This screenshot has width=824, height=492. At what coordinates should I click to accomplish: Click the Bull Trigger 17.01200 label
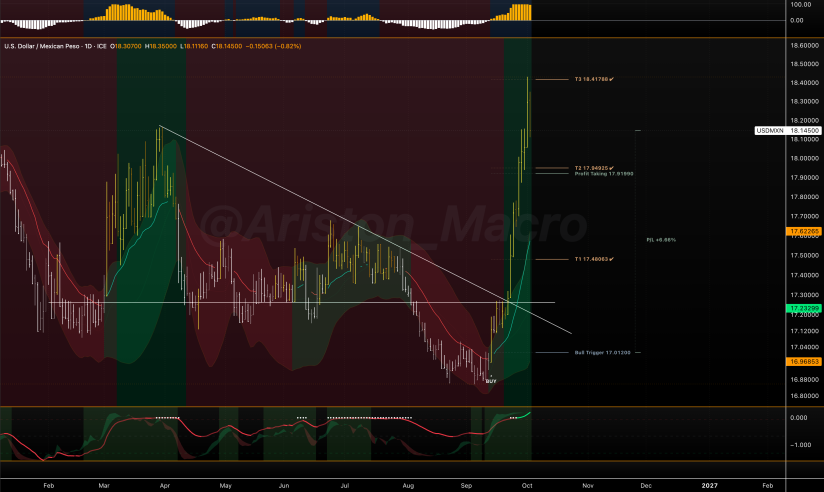602,353
